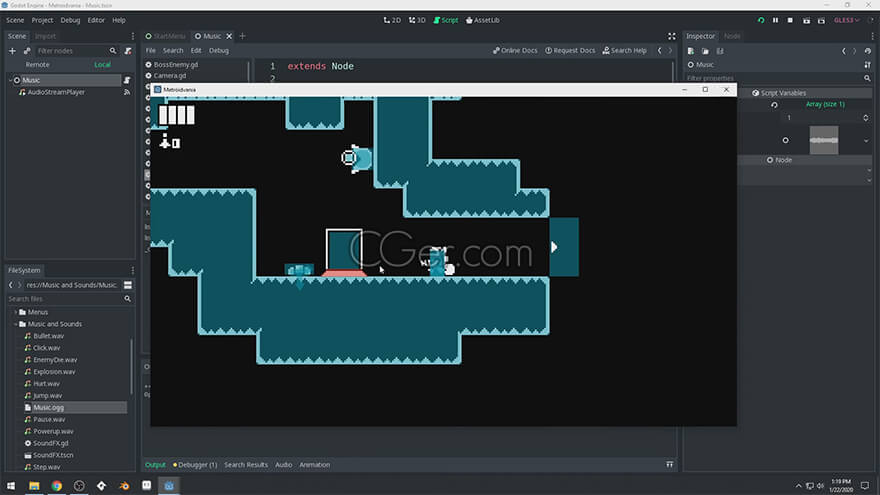The image size is (880, 495).
Task: Open the Scene menu
Action: pyautogui.click(x=15, y=20)
